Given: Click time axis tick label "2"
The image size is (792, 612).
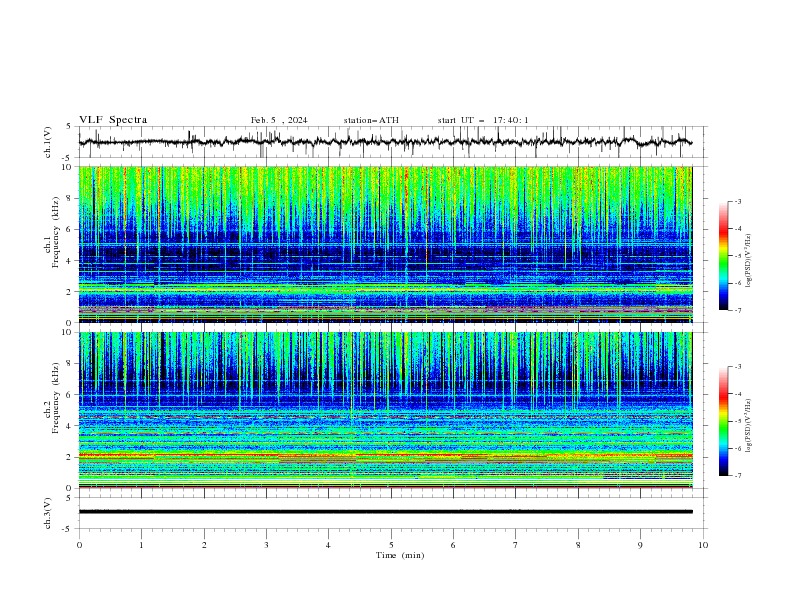Looking at the screenshot, I should point(204,545).
